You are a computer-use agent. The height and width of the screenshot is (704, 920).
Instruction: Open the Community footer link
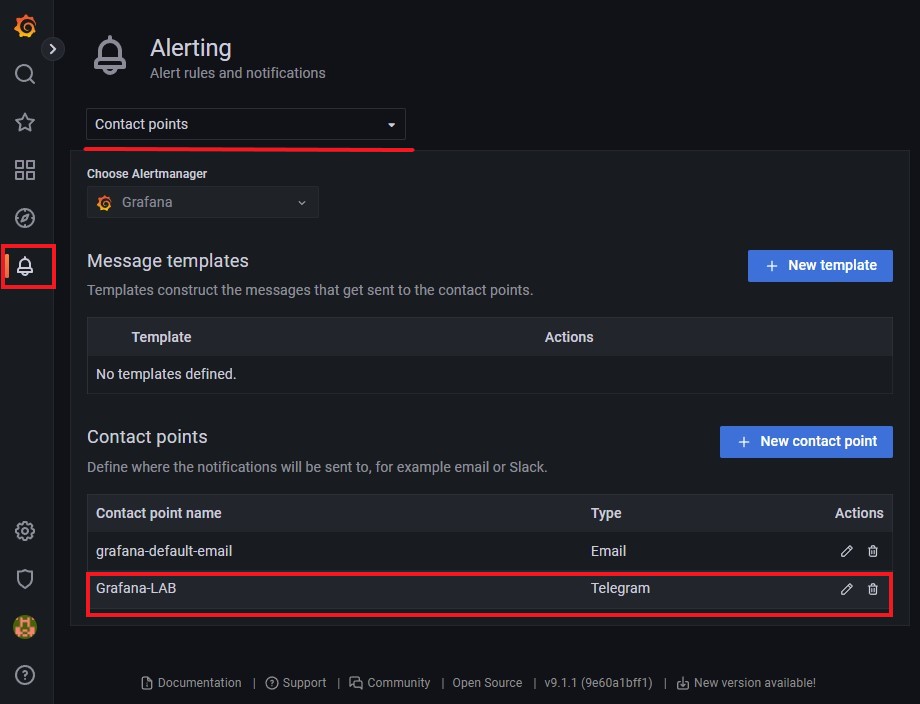(x=390, y=683)
